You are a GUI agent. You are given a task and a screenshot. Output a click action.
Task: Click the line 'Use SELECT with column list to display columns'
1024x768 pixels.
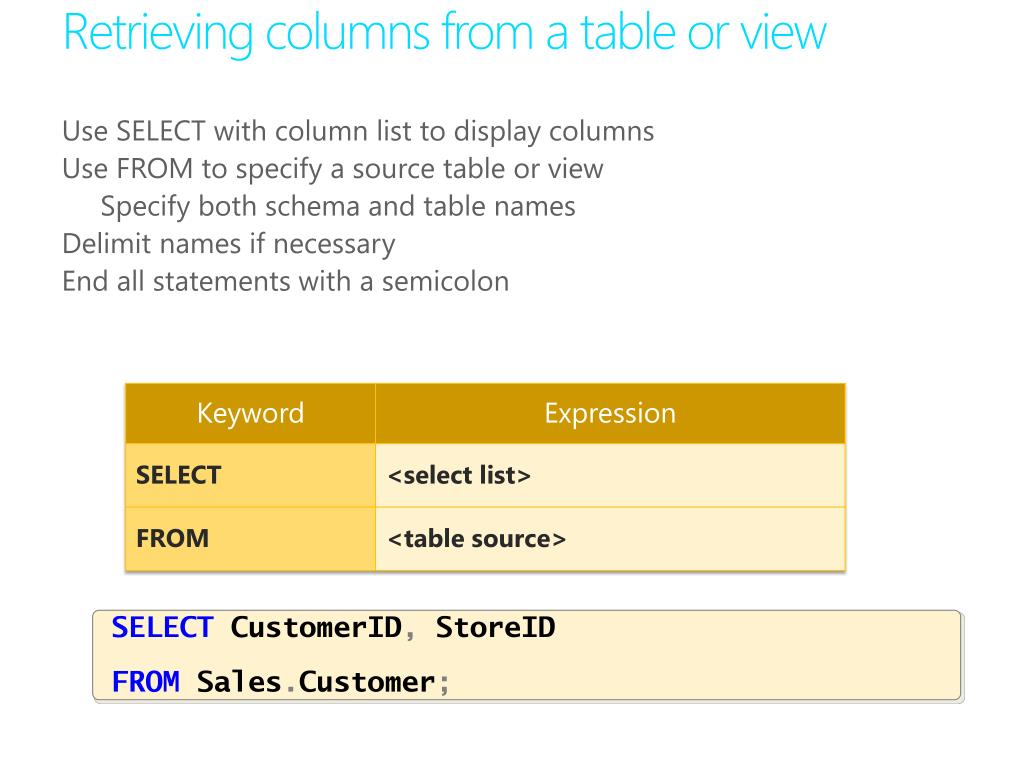click(x=358, y=132)
